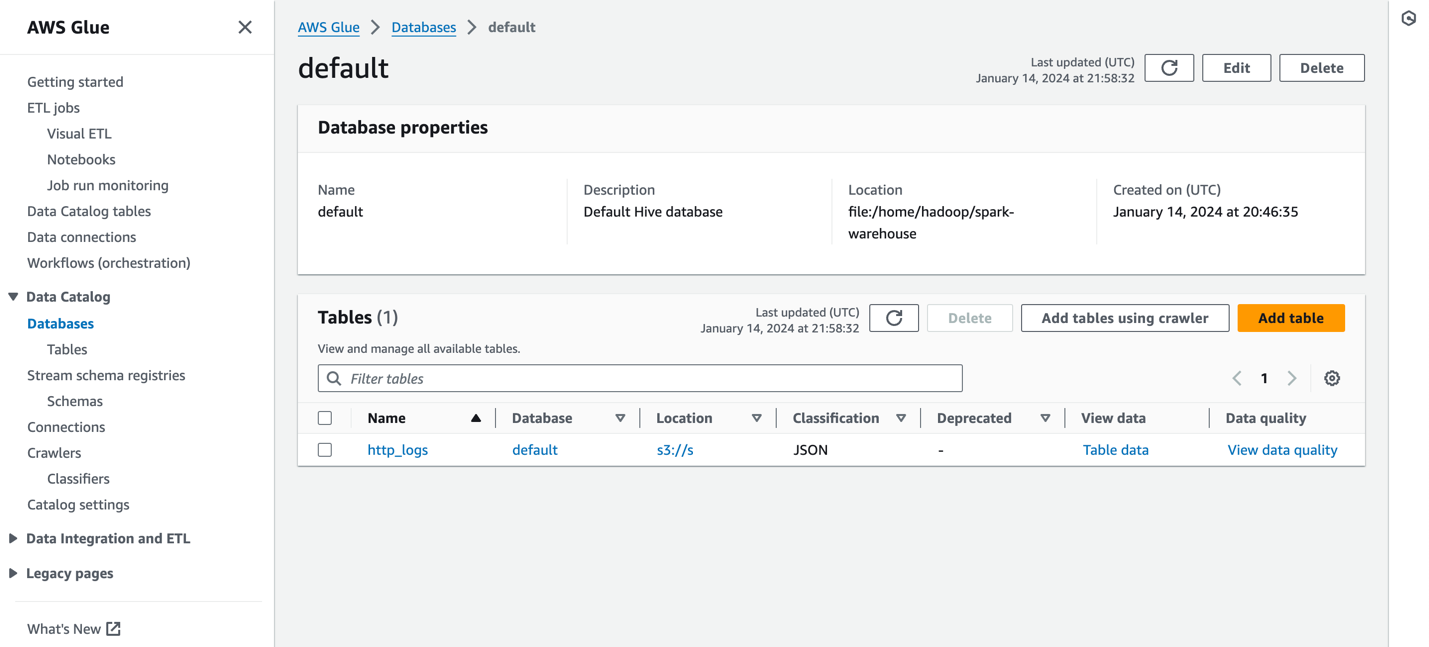Screen dimensions: 1429x647
Task: Open ETL jobs in sidebar
Action: tap(53, 108)
